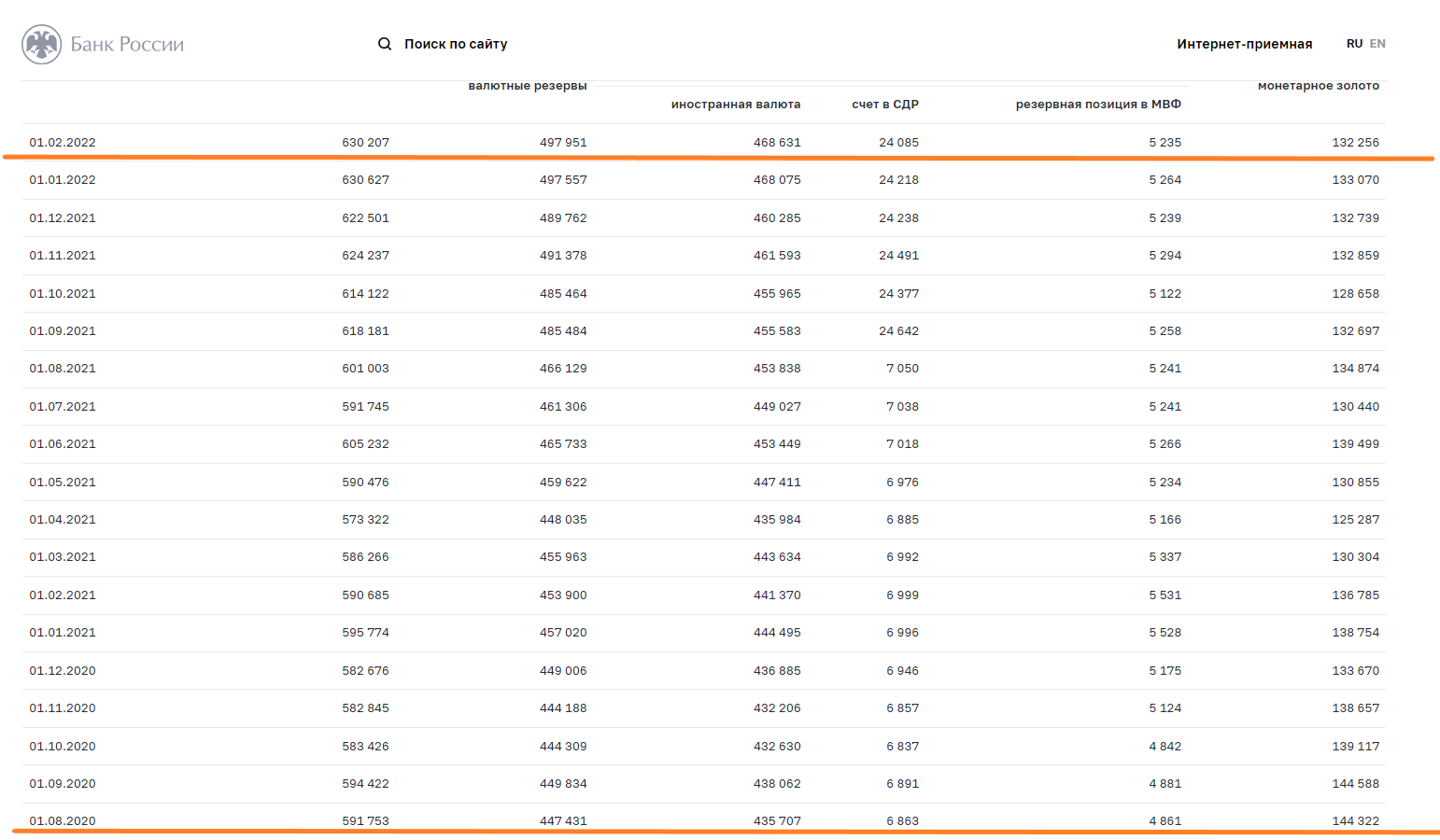Click IMF reserve position value 5 531
The image size is (1440, 840).
[x=1165, y=595]
